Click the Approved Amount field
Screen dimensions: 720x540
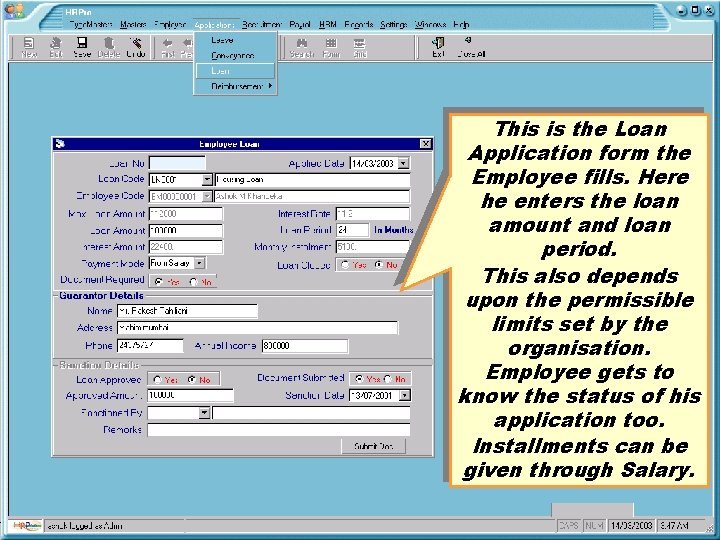[190, 395]
